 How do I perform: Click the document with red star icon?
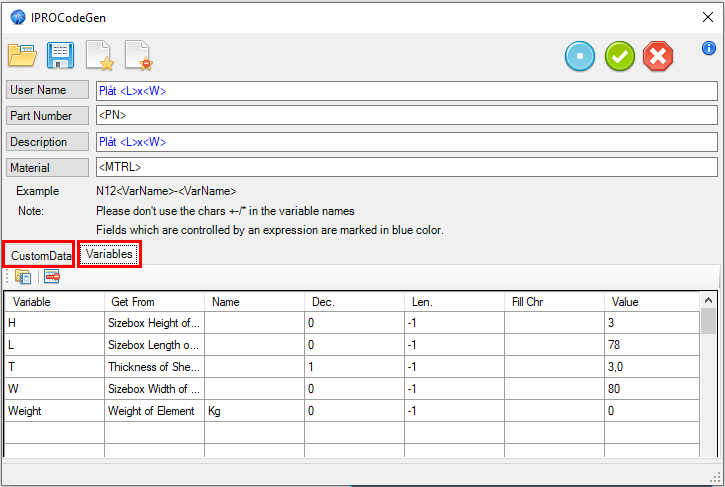click(138, 56)
